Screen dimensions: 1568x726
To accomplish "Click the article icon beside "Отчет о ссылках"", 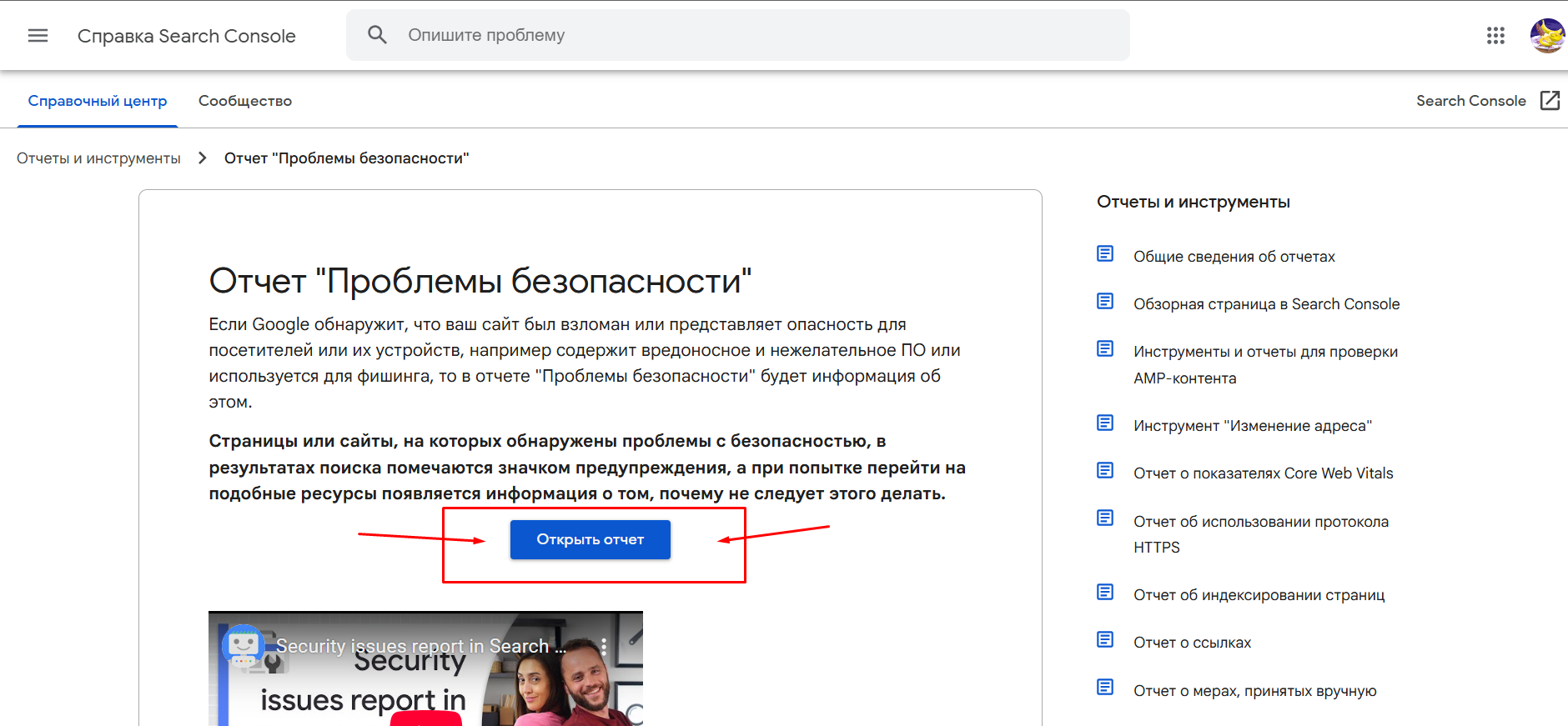I will click(1105, 639).
